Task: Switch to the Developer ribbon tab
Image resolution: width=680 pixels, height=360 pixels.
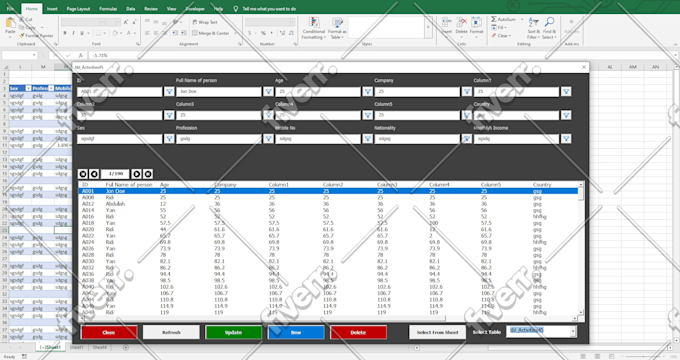Action: [x=195, y=9]
